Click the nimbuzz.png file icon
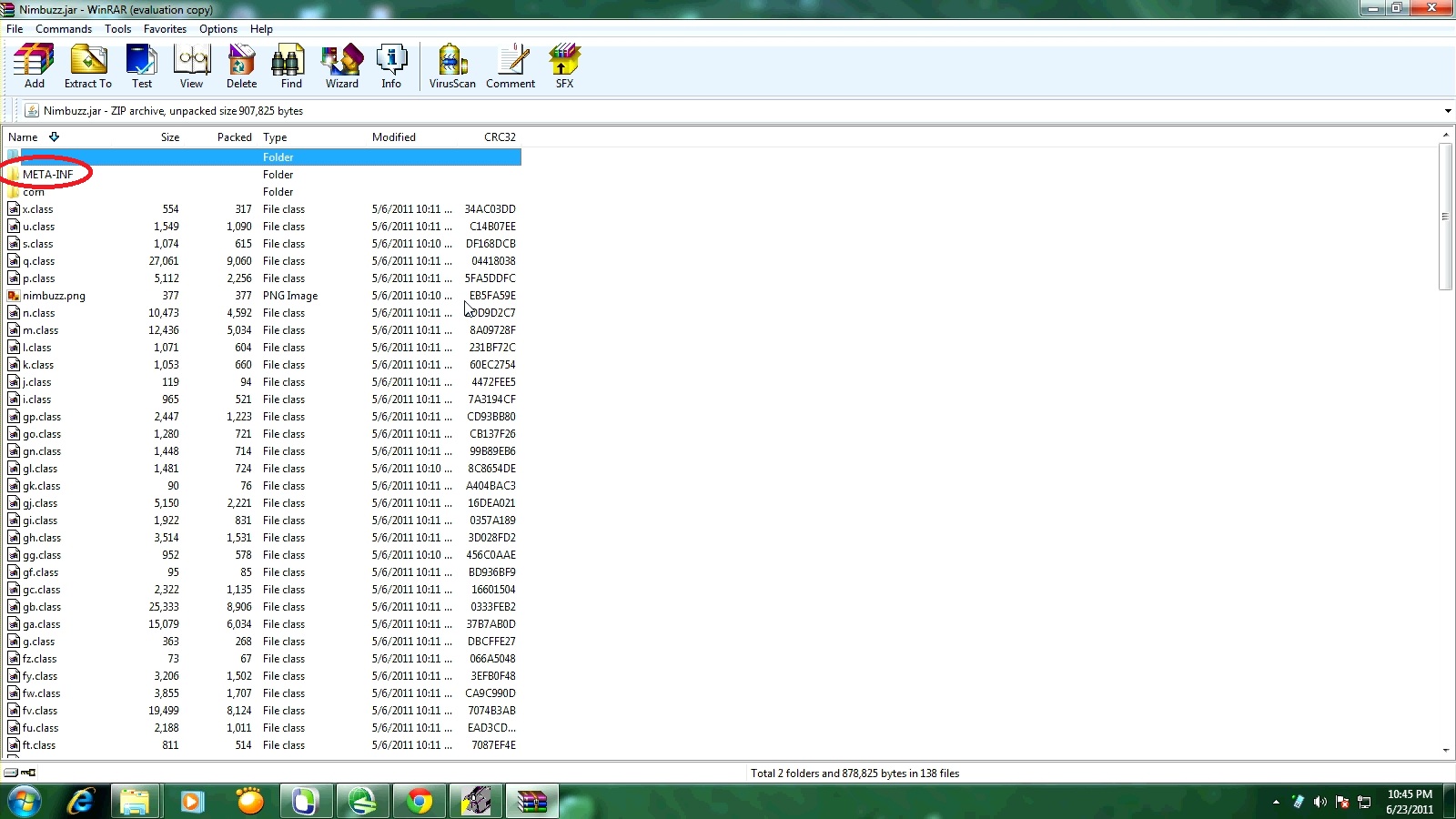1456x819 pixels. tap(14, 296)
